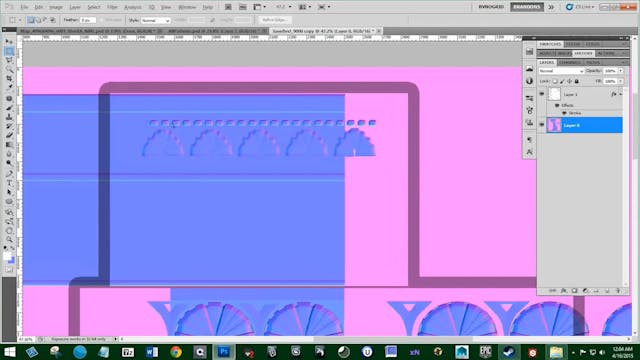Click the Feather input field
Screen dimensions: 640x360
tap(87, 20)
